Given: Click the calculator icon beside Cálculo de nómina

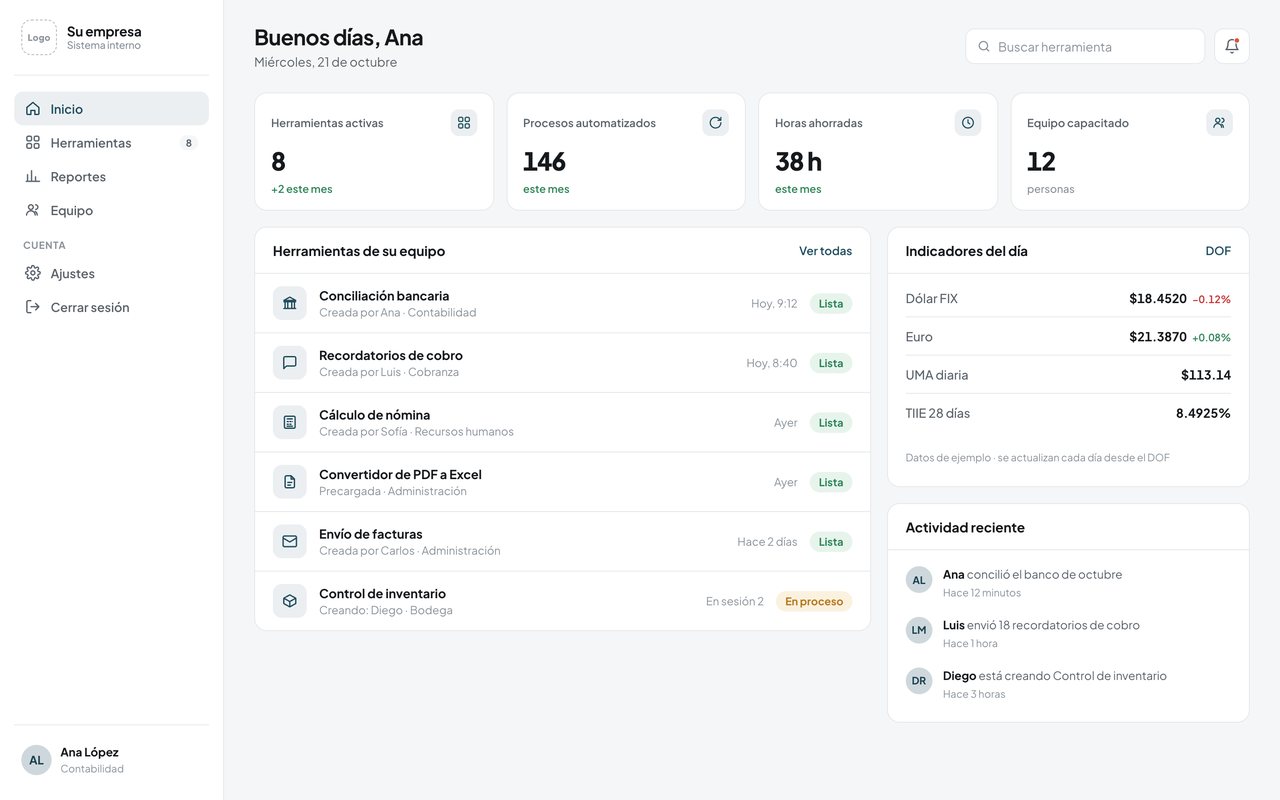Looking at the screenshot, I should 290,422.
